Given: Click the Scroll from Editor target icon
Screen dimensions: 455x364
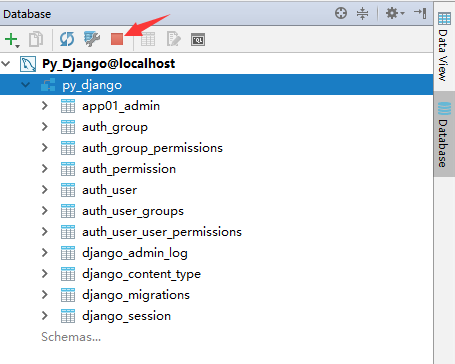Looking at the screenshot, I should [x=341, y=13].
